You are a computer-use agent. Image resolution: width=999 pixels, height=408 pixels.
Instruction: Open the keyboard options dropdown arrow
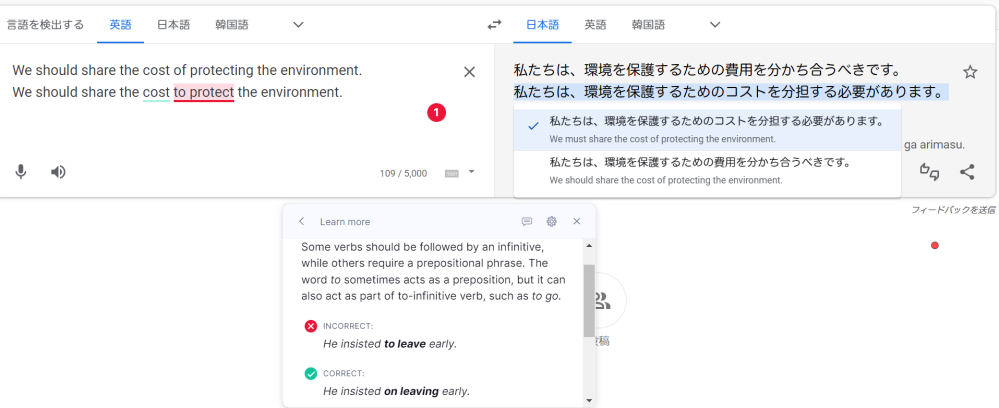coord(471,171)
